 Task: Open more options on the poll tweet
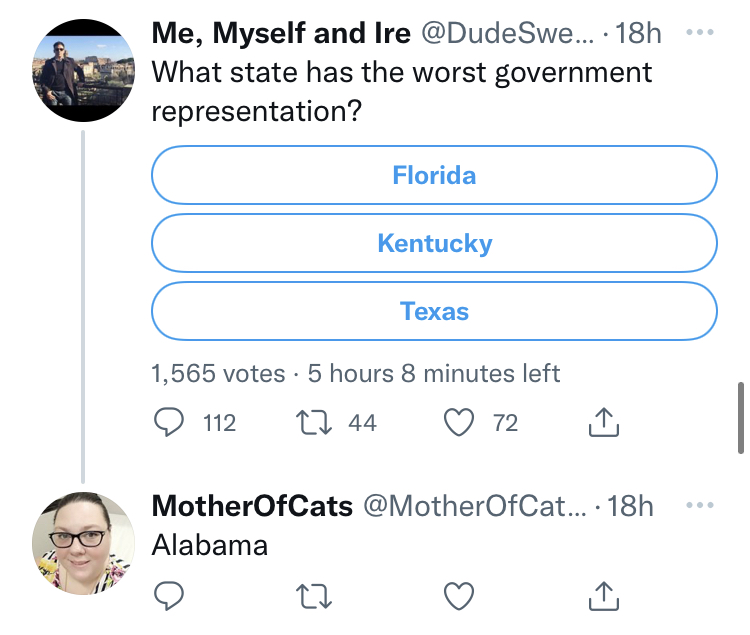pos(700,33)
